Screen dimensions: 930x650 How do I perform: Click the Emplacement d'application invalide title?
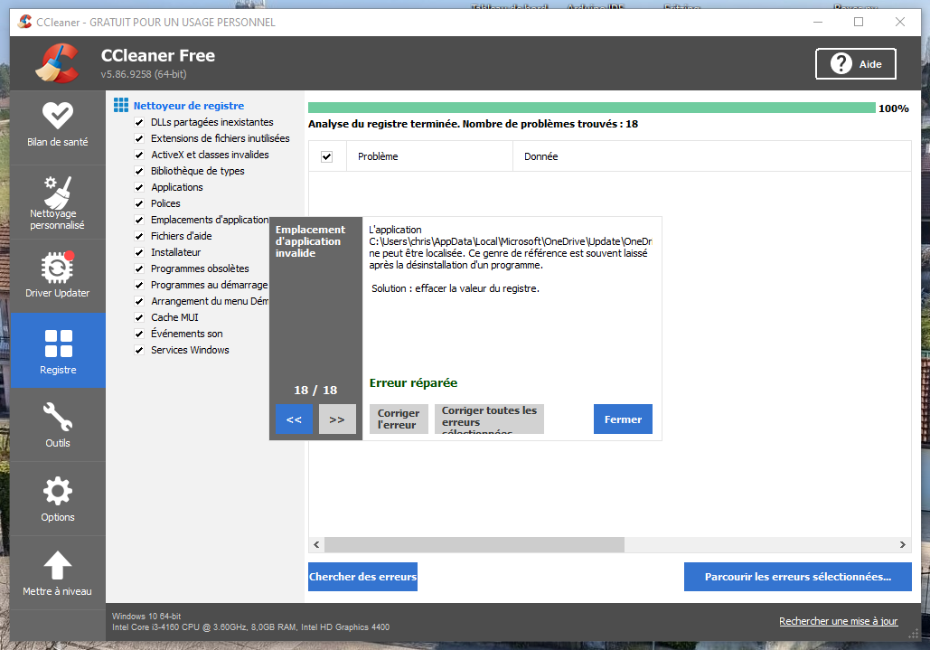click(x=310, y=241)
